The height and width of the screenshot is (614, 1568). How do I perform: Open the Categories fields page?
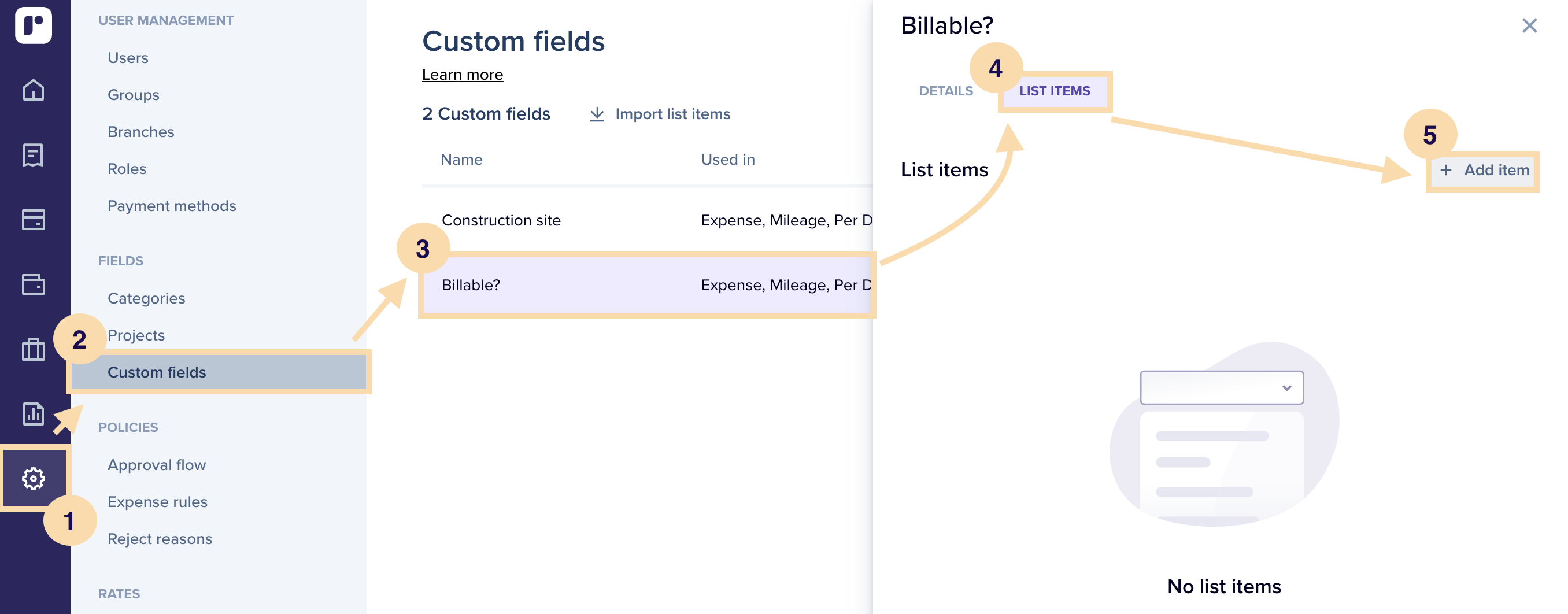(x=146, y=298)
